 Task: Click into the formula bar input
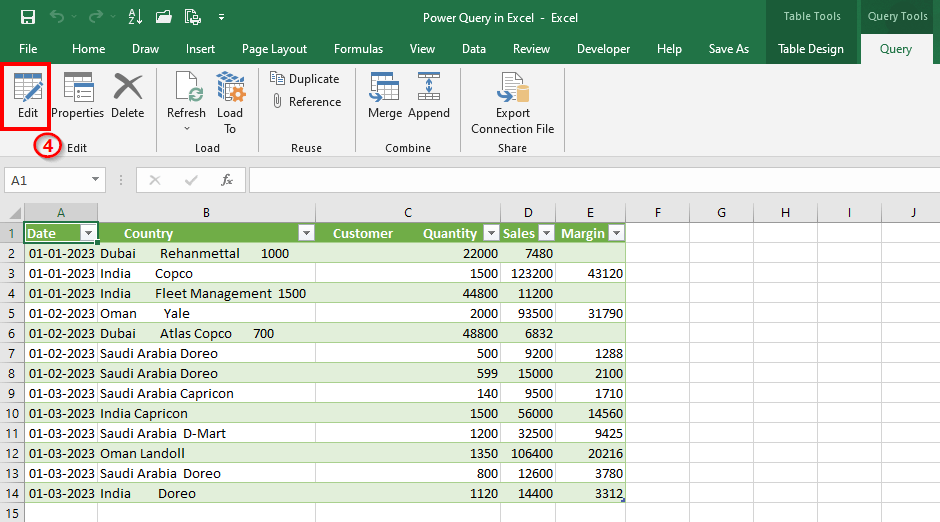(x=593, y=180)
